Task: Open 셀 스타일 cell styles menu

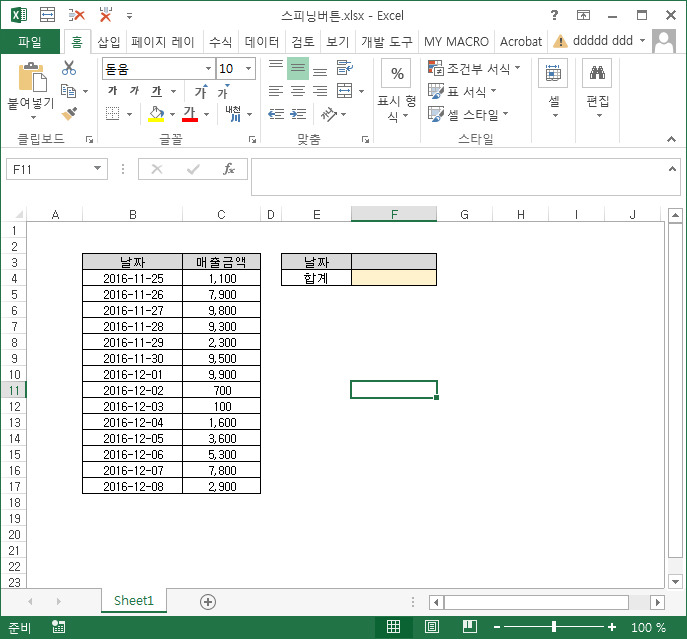Action: pos(468,114)
